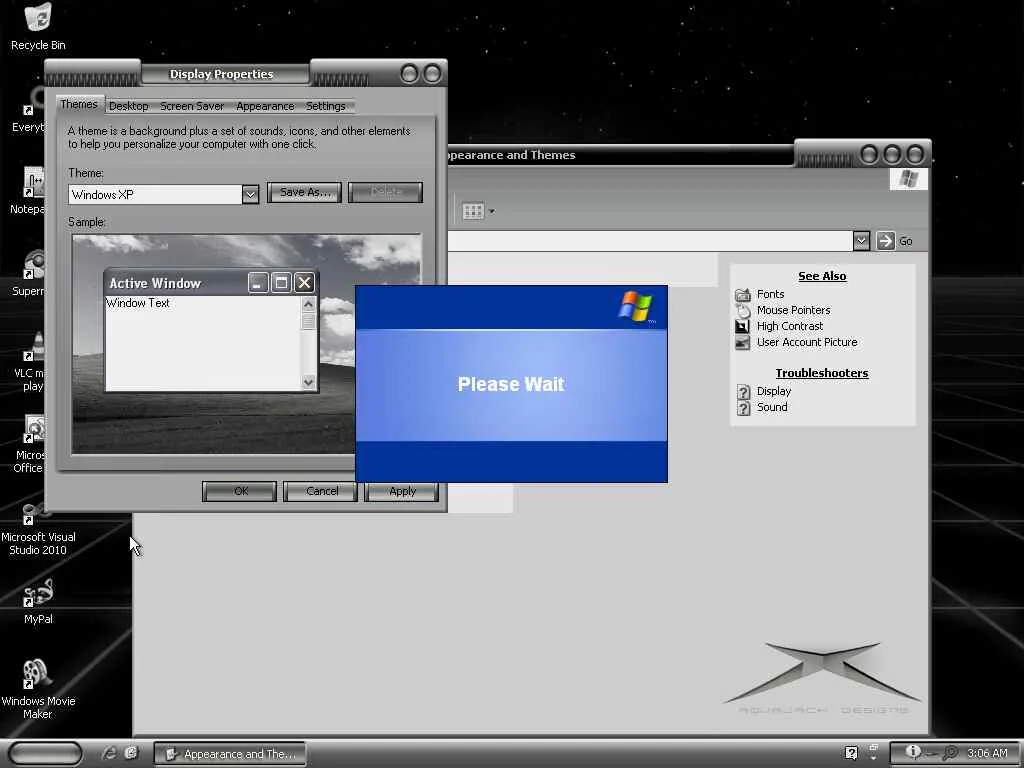Click the second quick launch icon on taskbar

pyautogui.click(x=131, y=753)
